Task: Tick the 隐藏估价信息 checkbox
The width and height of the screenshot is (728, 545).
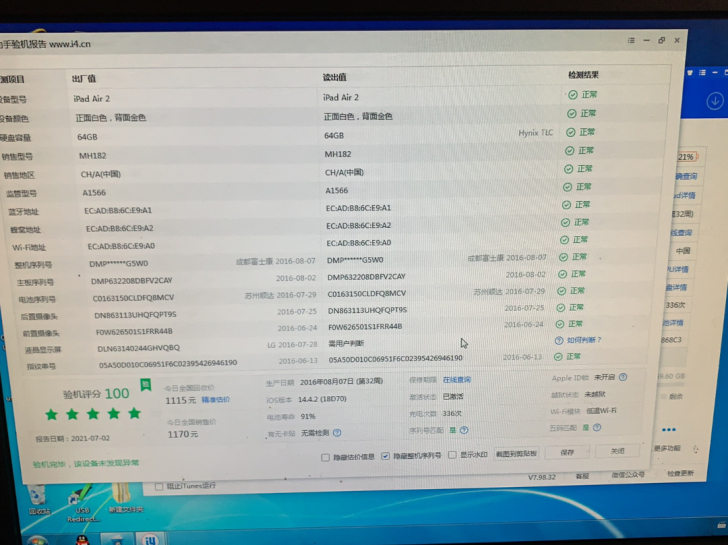Action: [325, 457]
